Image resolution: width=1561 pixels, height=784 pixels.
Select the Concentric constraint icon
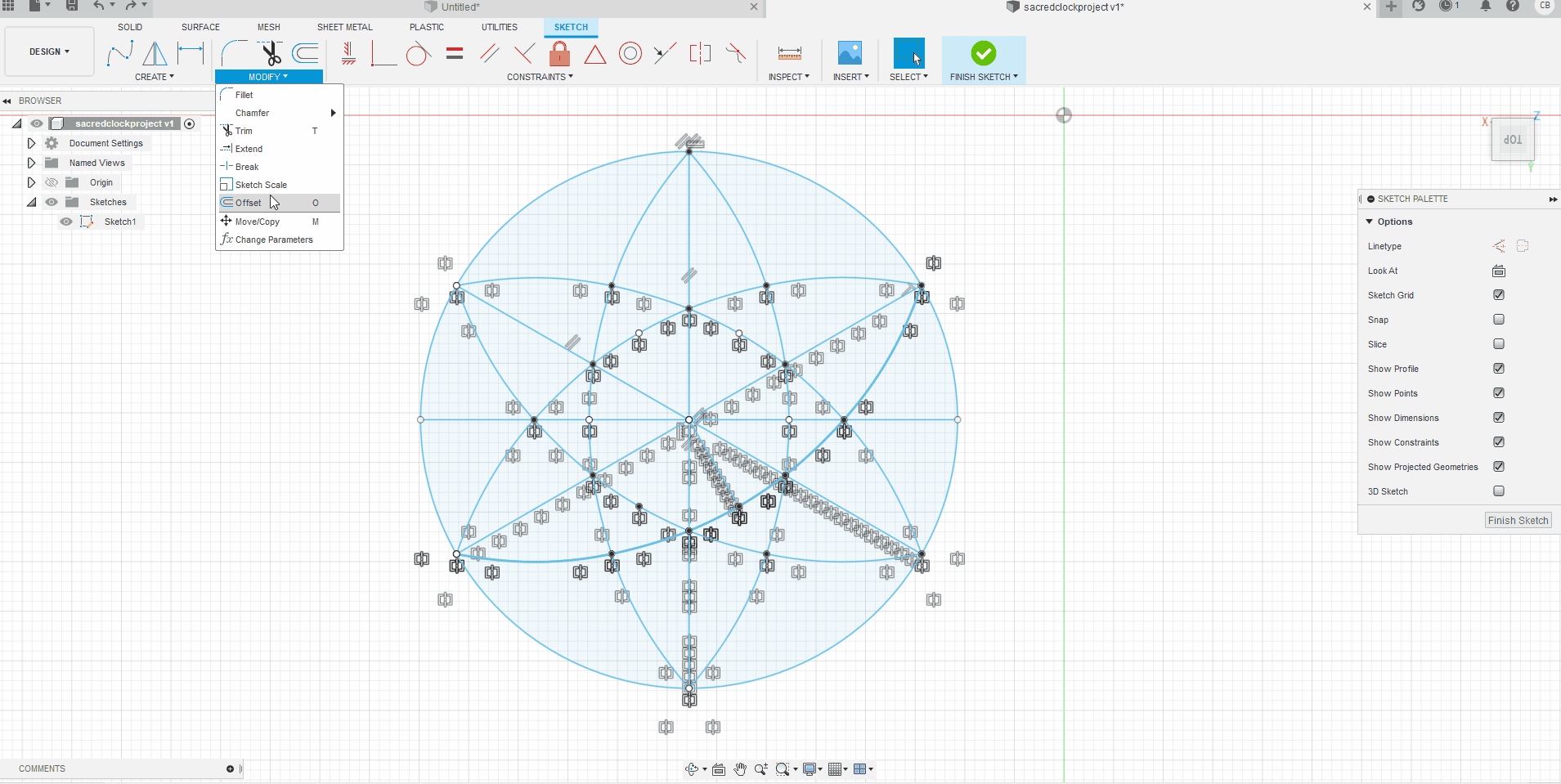pos(630,52)
